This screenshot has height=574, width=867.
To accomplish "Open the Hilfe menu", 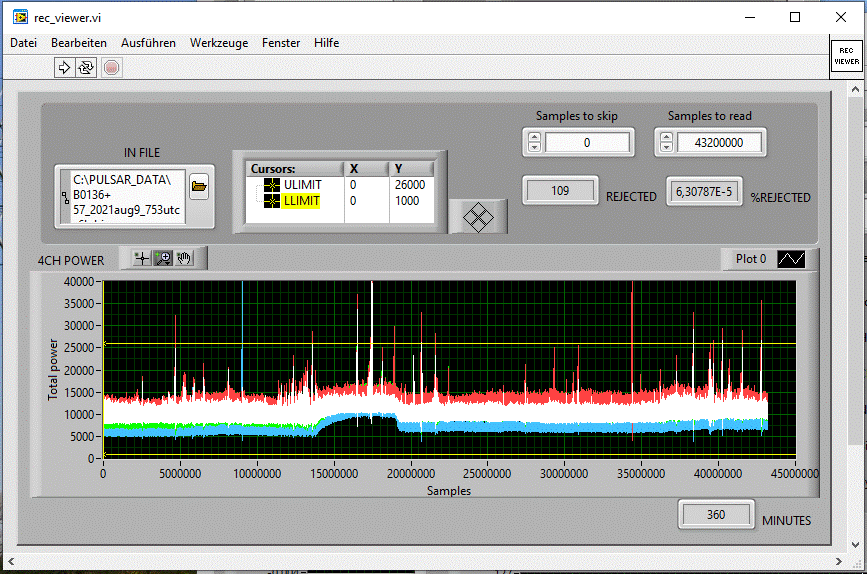I will [326, 43].
